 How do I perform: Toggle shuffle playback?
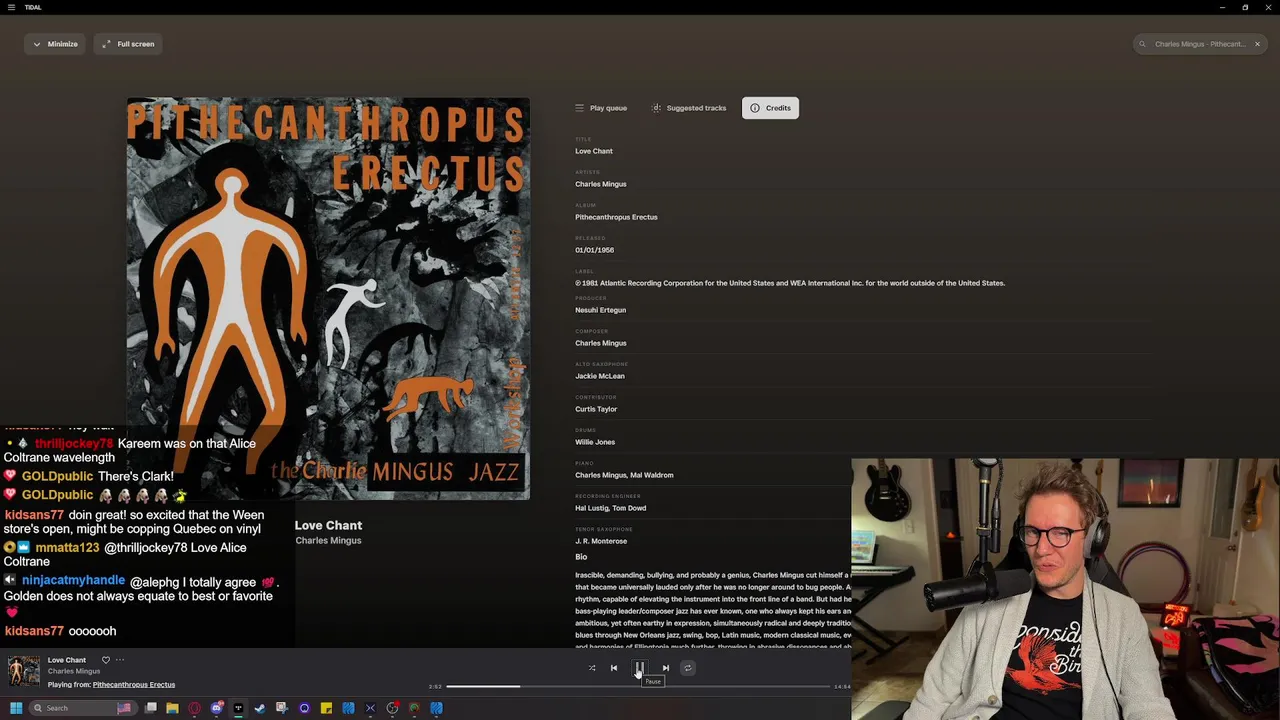(592, 668)
